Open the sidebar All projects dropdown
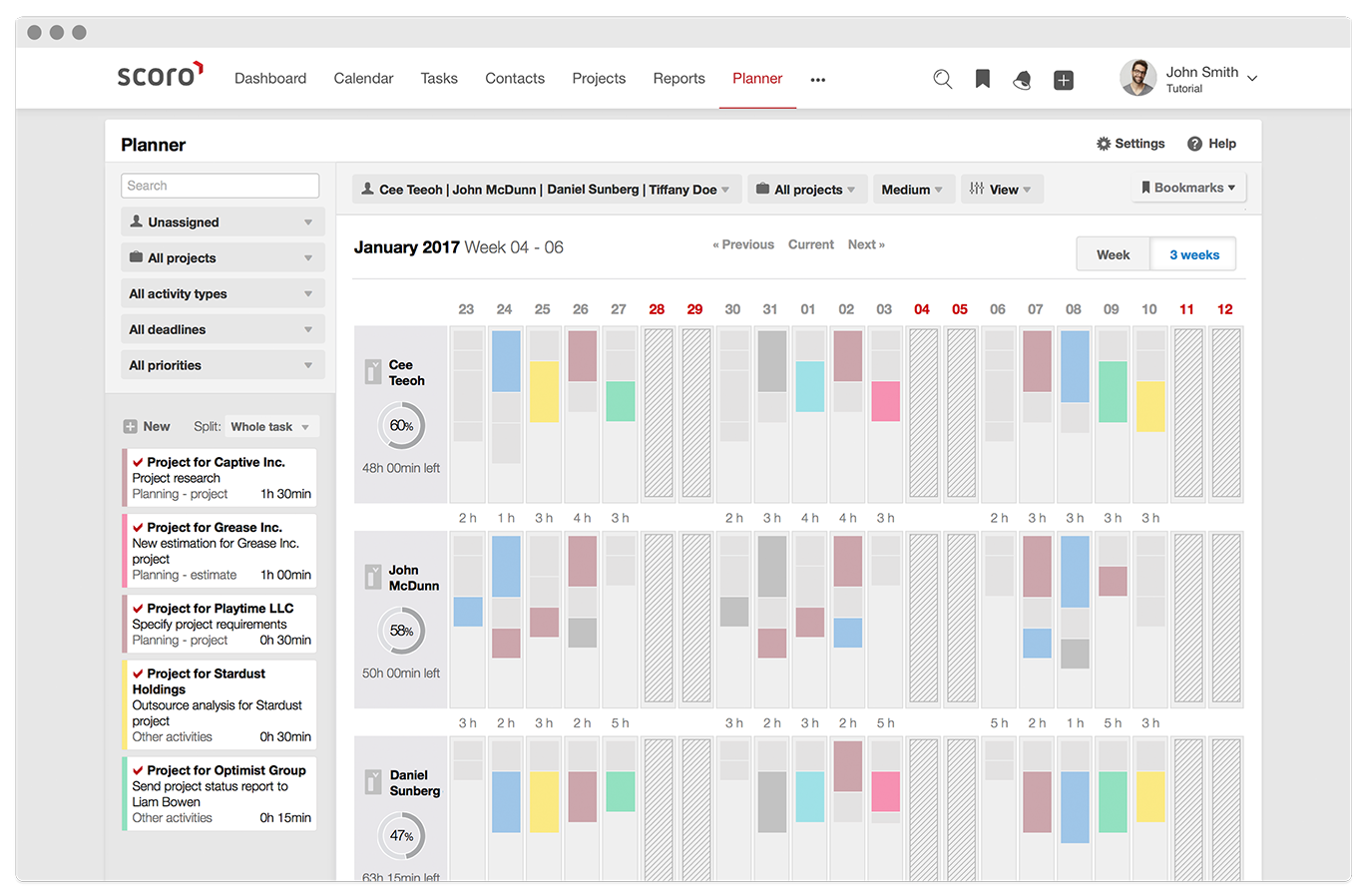Screen dimensions: 1363x896 221,257
